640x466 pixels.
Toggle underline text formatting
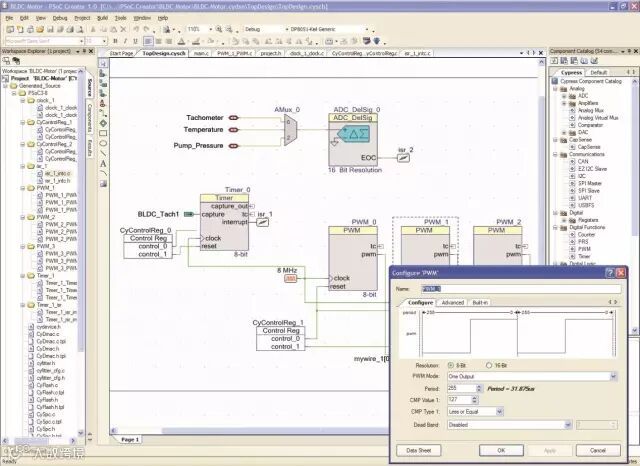(136, 41)
